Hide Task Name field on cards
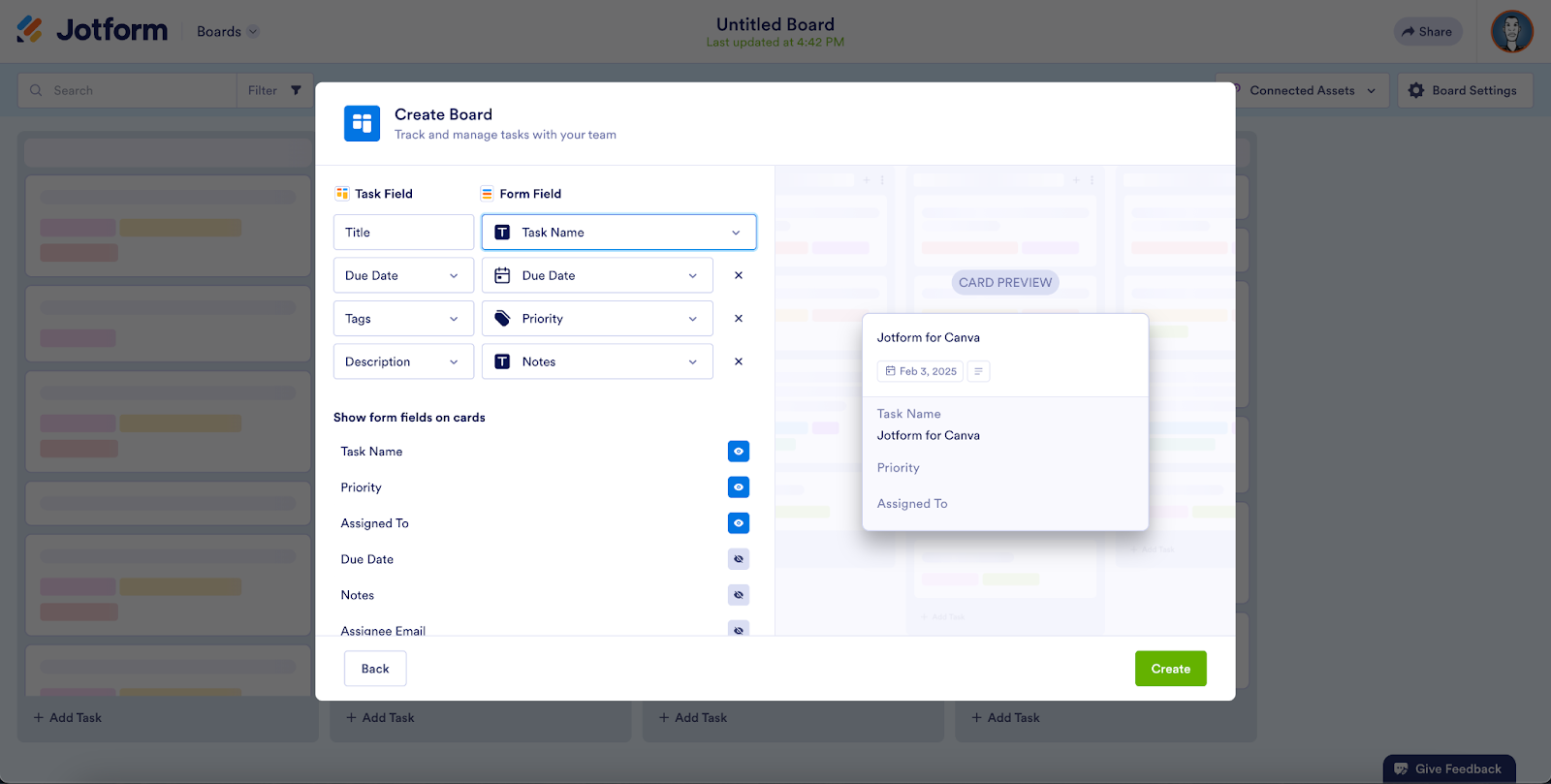The image size is (1551, 784). click(739, 452)
